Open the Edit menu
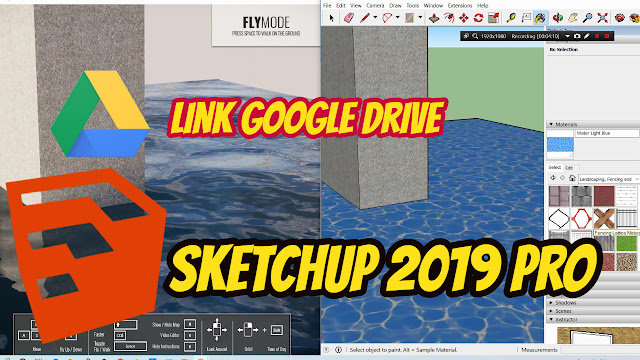640x360 pixels. click(341, 6)
